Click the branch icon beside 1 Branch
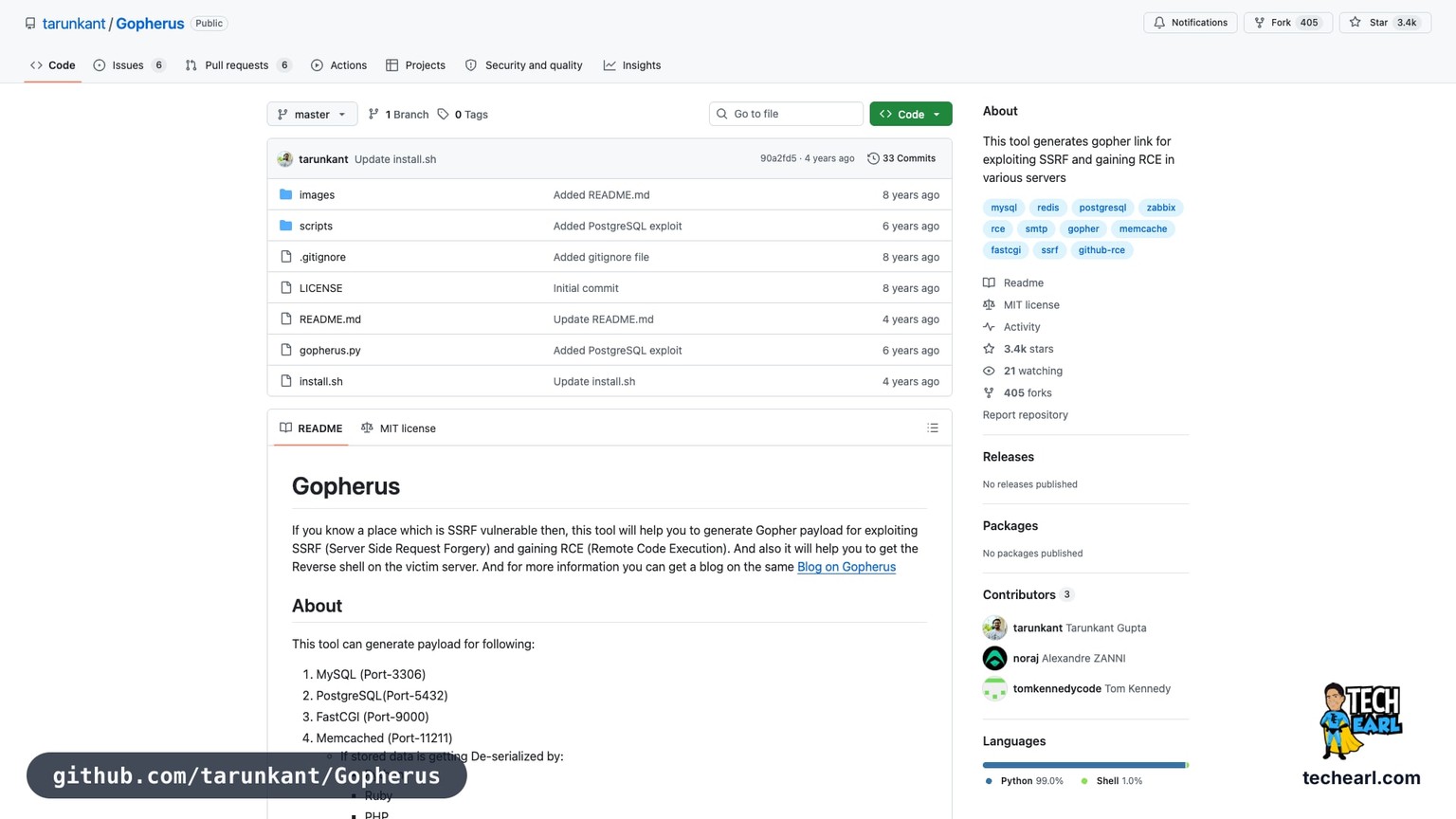Viewport: 1456px width, 819px height. 373,115
